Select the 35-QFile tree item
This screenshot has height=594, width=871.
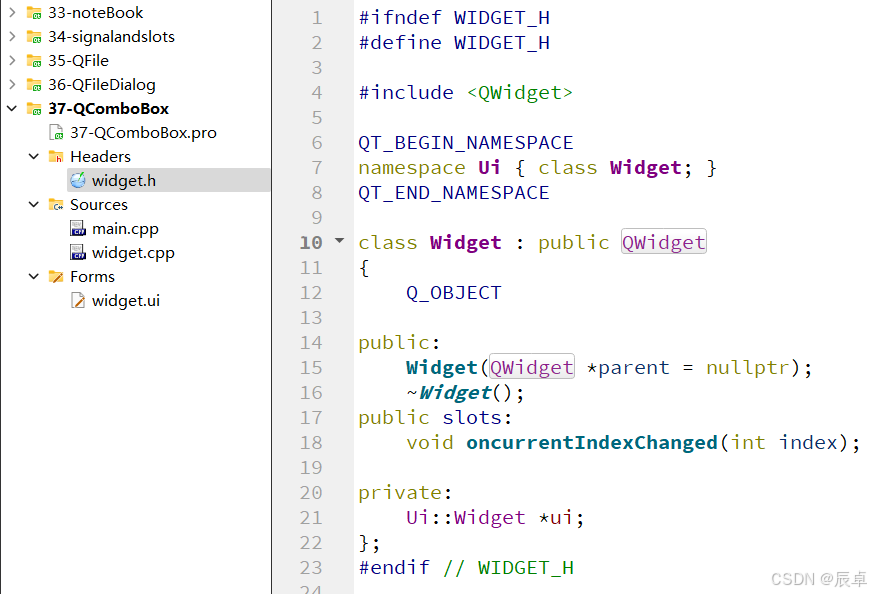coord(78,61)
